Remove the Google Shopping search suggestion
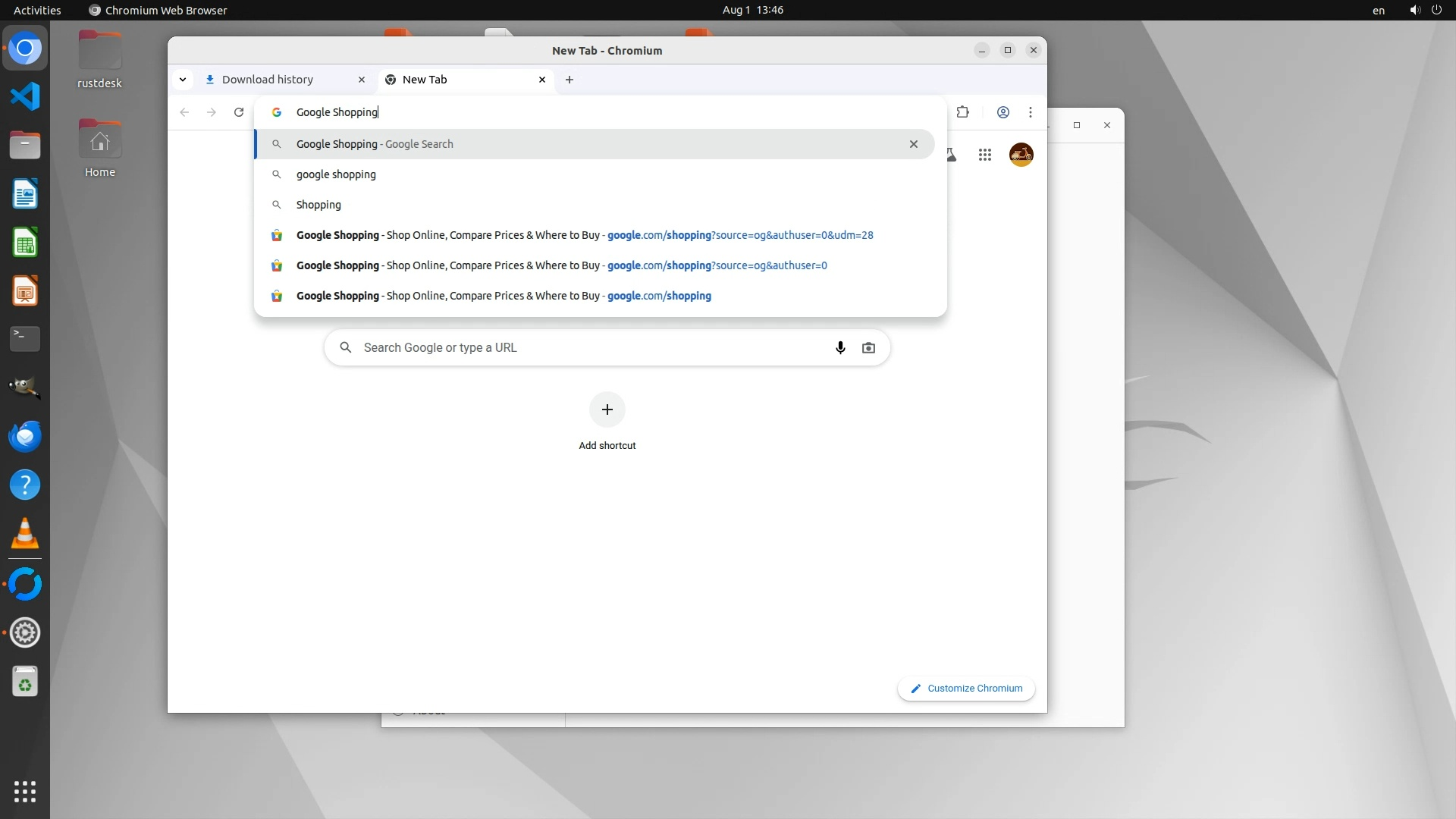 click(x=913, y=144)
